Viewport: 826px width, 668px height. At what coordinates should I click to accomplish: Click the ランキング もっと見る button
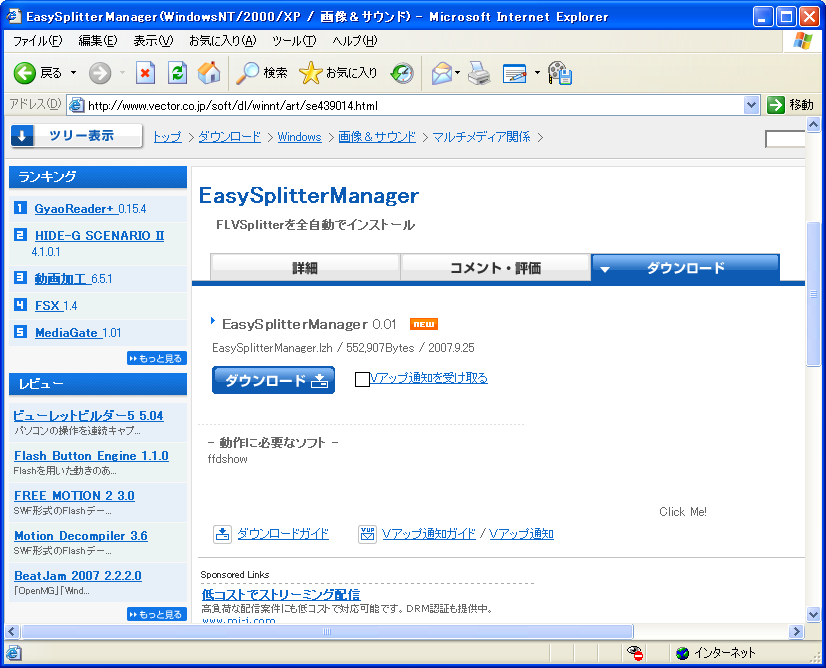click(157, 358)
